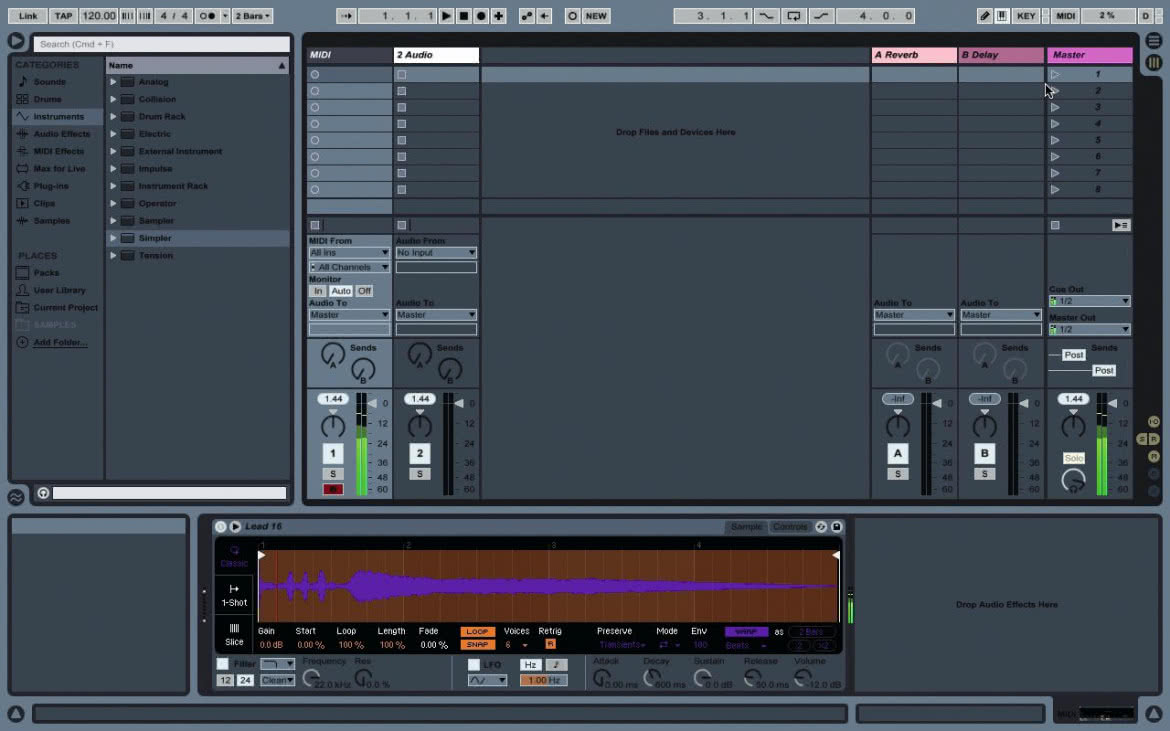The image size is (1170, 731).
Task: Start playback with the transport Play button
Action: pos(446,16)
